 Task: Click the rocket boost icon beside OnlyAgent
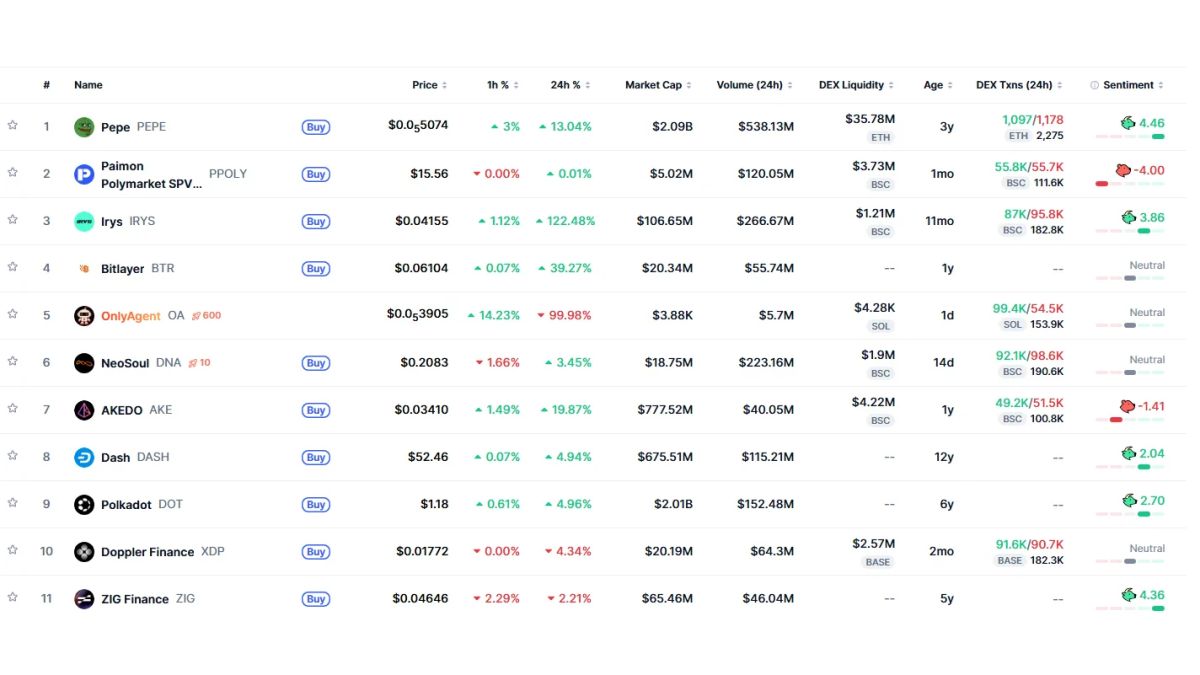(196, 315)
